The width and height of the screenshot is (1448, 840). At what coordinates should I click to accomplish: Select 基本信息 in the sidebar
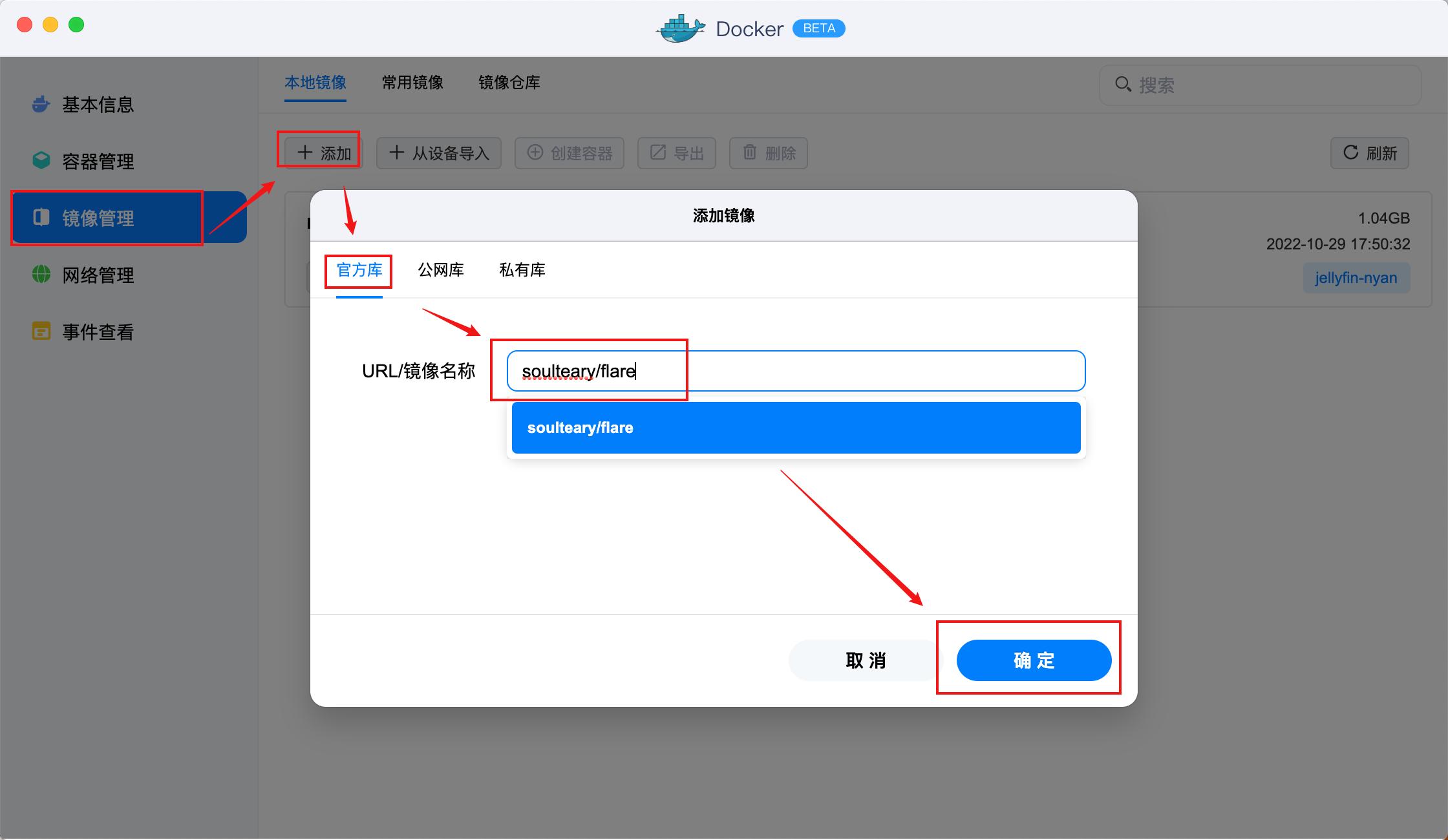(97, 105)
